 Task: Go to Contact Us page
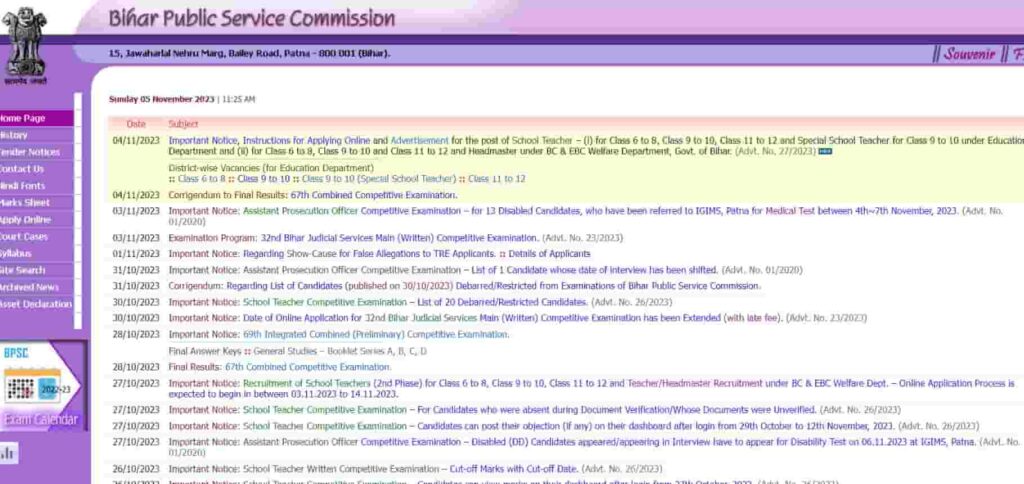tap(37, 169)
